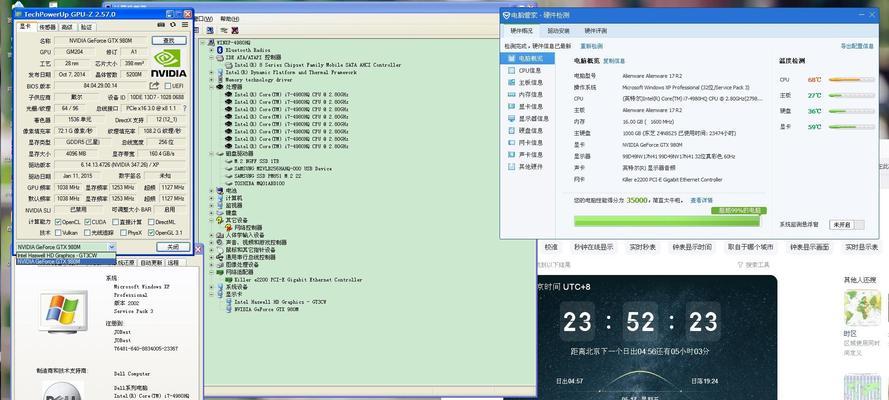Toggle the Vulkan checkbox
This screenshot has width=889, height=400.
click(58, 232)
